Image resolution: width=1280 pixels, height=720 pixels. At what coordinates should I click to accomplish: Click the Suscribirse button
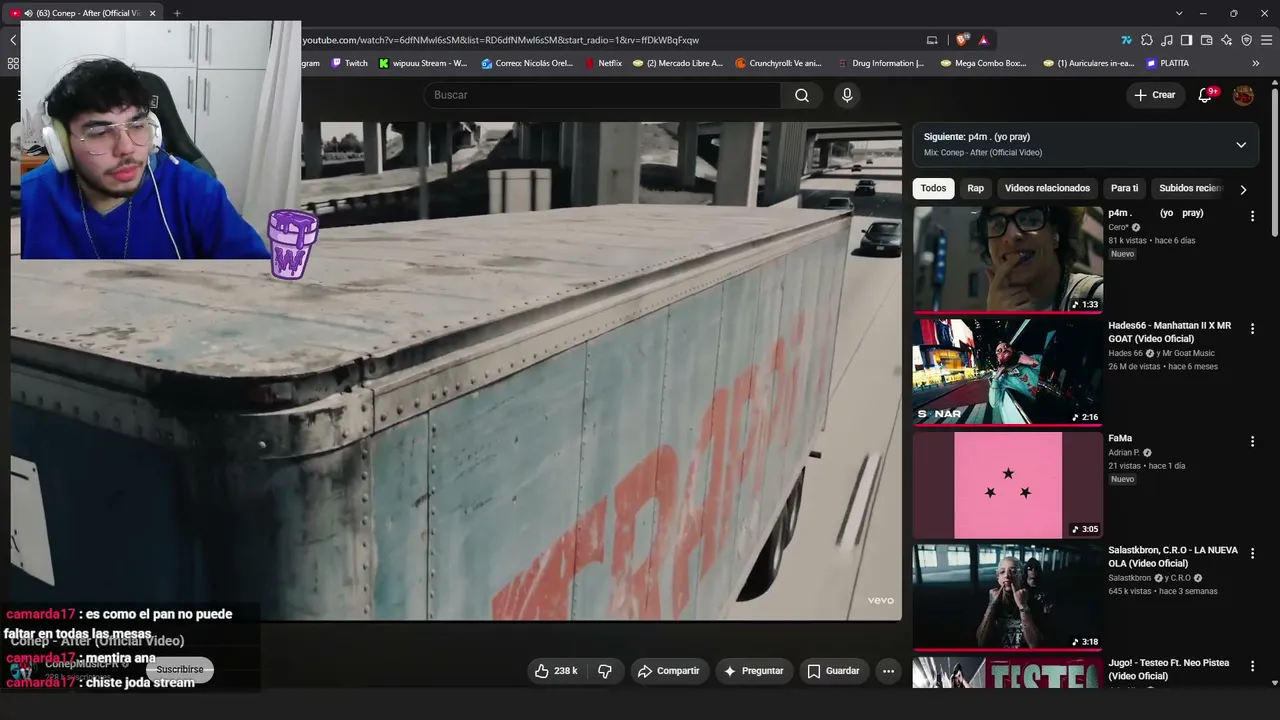tap(180, 669)
